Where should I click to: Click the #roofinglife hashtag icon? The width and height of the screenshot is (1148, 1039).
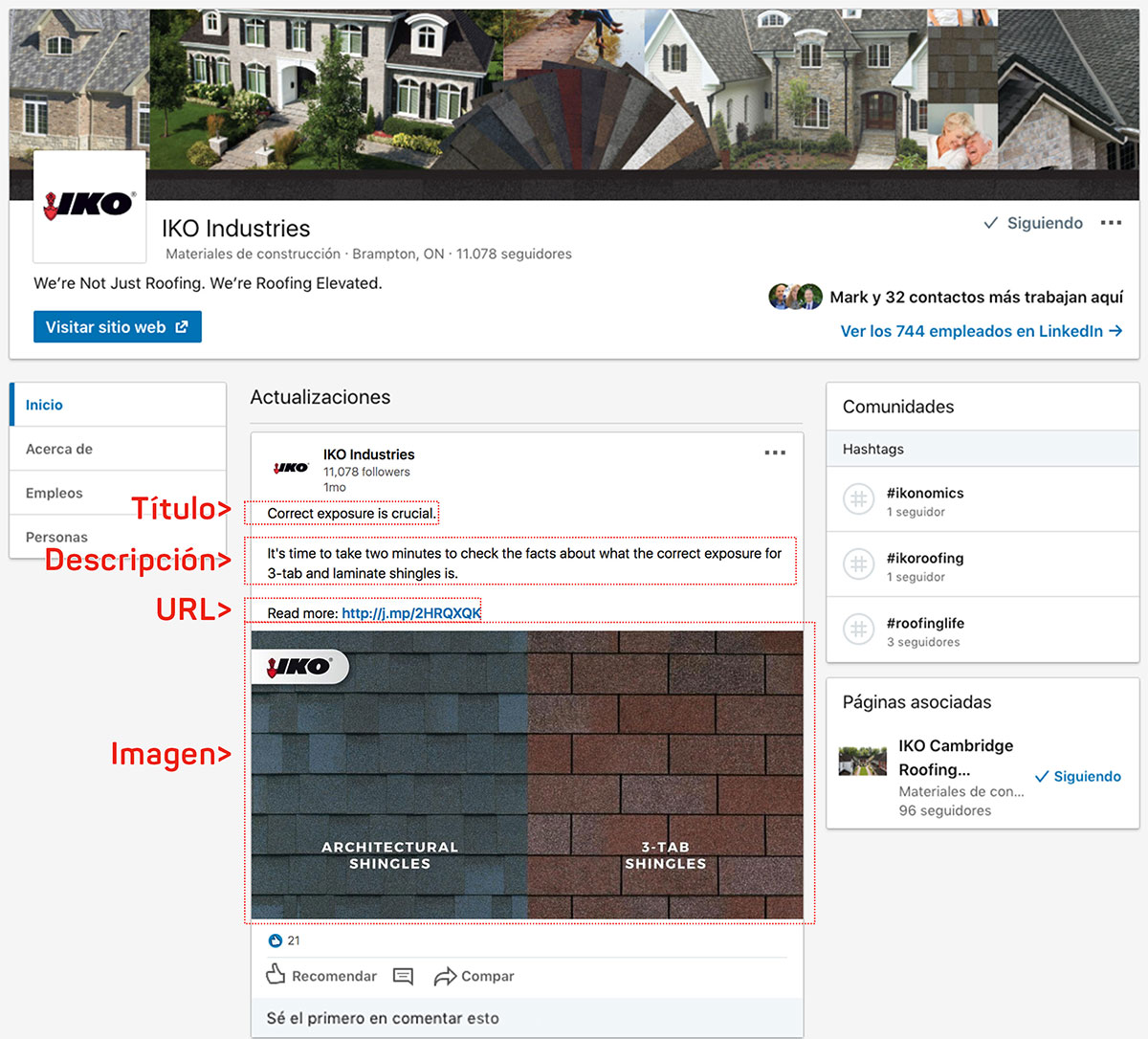tap(858, 630)
